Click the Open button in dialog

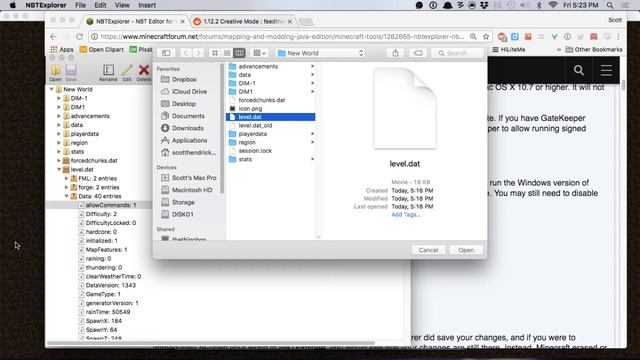click(466, 250)
